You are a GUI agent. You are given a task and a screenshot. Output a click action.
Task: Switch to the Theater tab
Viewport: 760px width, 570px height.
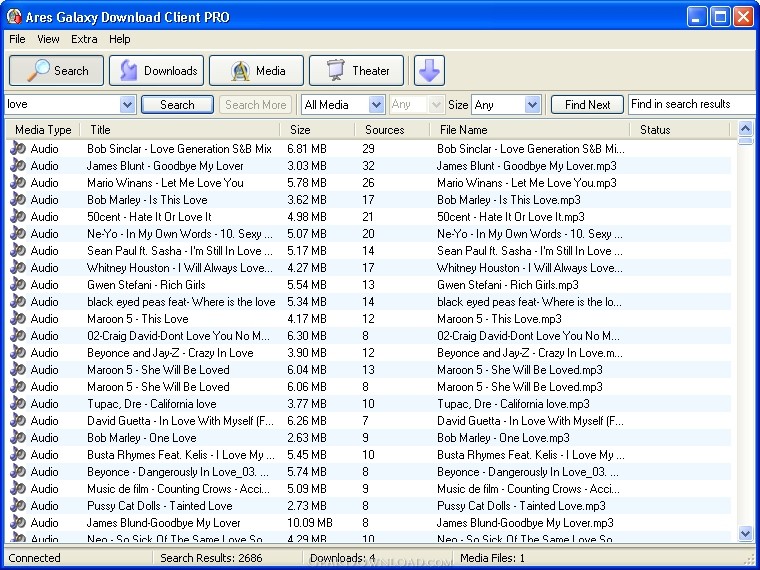(x=356, y=70)
